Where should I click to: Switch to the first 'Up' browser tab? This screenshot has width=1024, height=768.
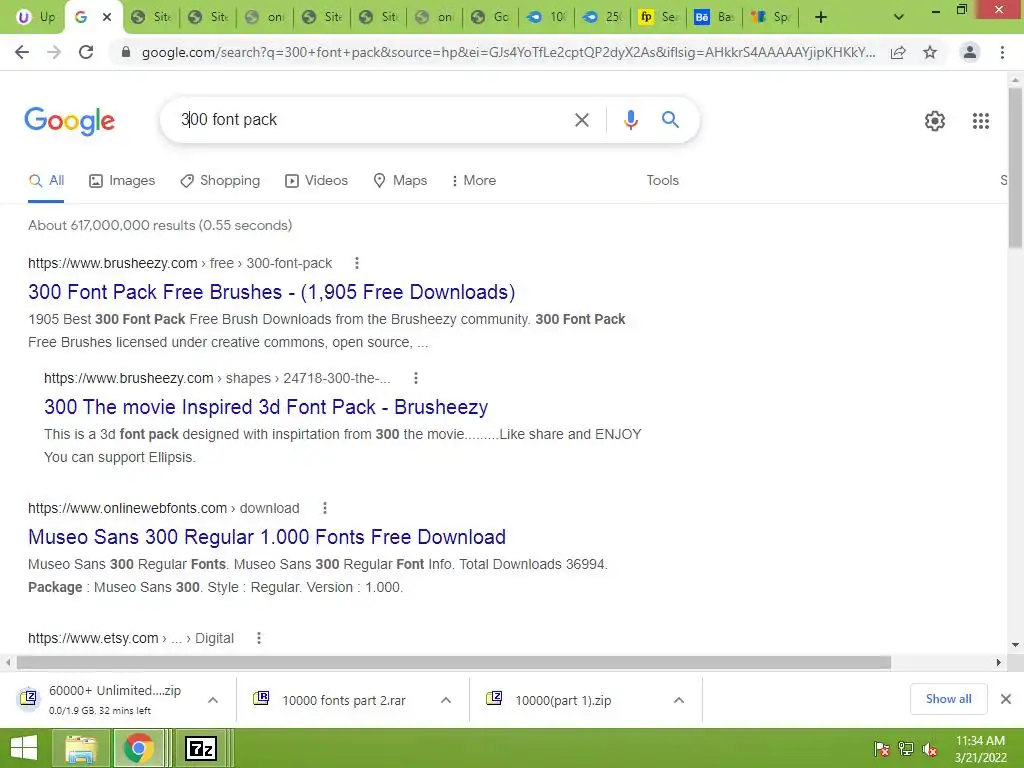point(37,17)
